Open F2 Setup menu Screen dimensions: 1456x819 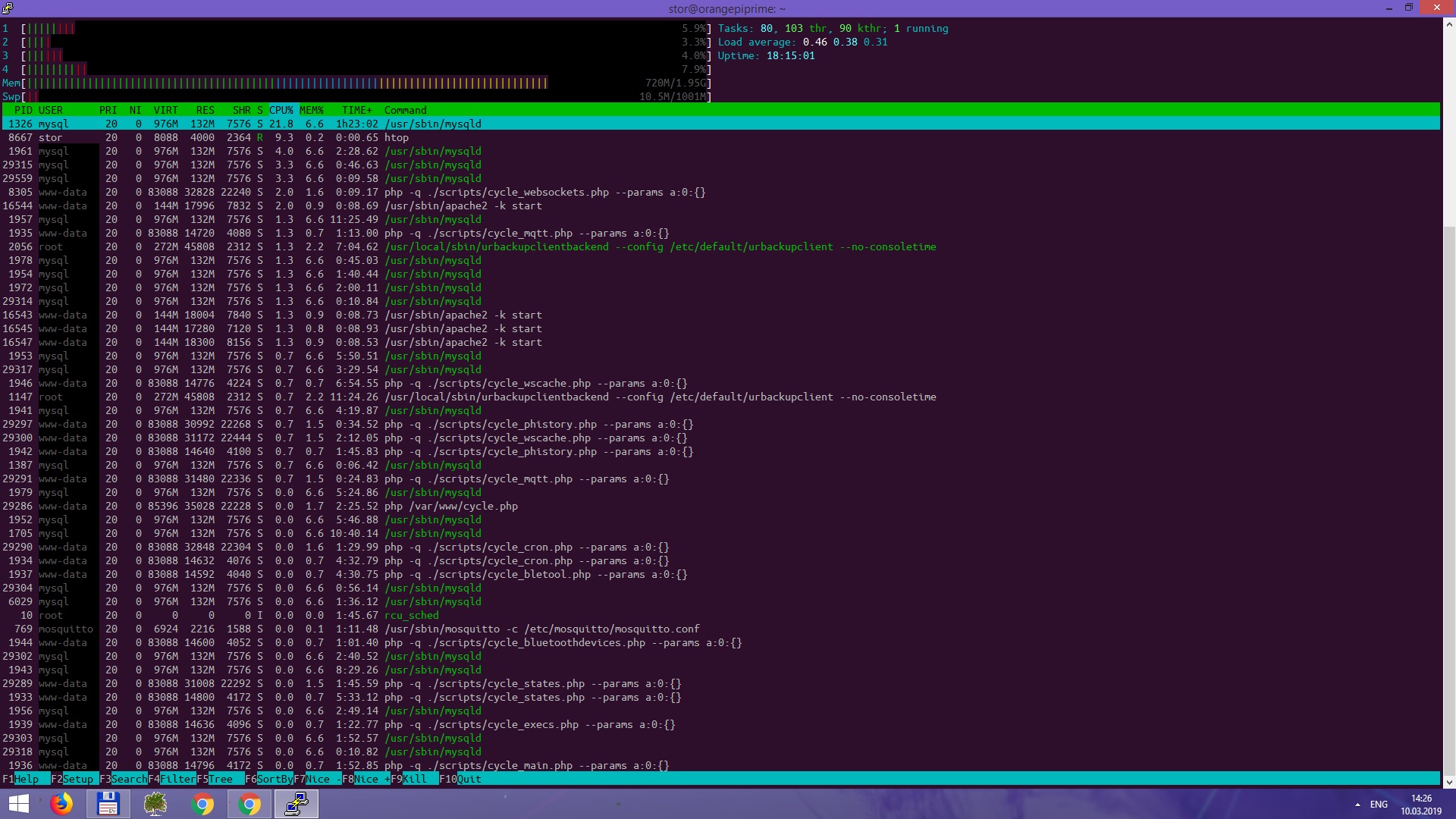(77, 779)
